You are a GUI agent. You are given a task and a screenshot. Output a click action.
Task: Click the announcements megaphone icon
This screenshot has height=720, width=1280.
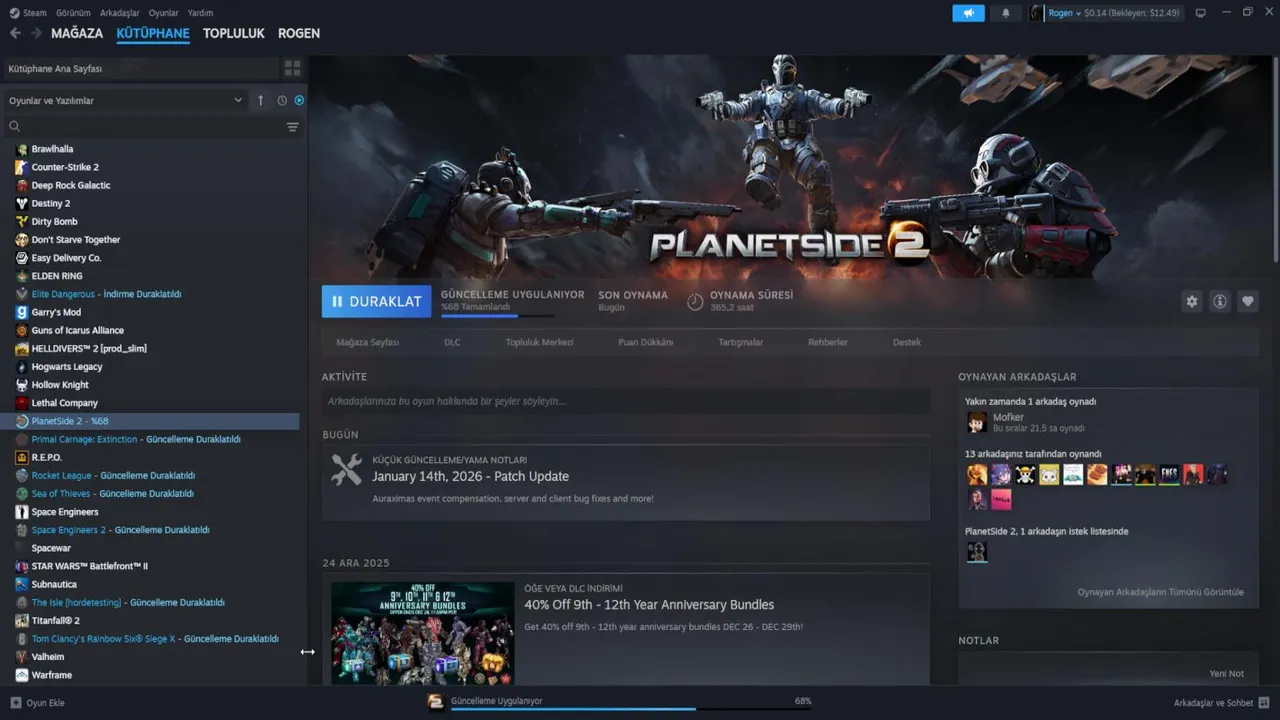tap(968, 13)
